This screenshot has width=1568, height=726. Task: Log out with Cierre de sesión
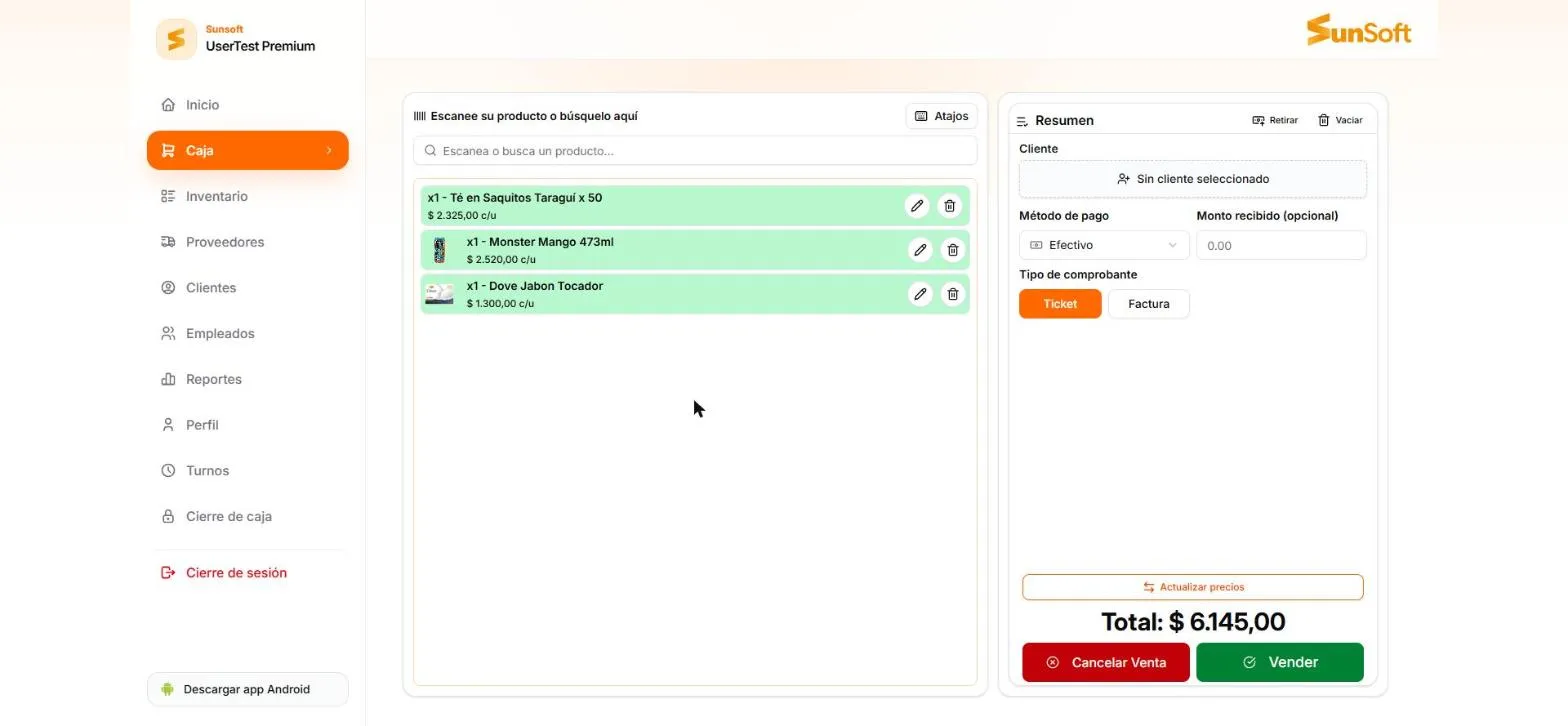248,573
